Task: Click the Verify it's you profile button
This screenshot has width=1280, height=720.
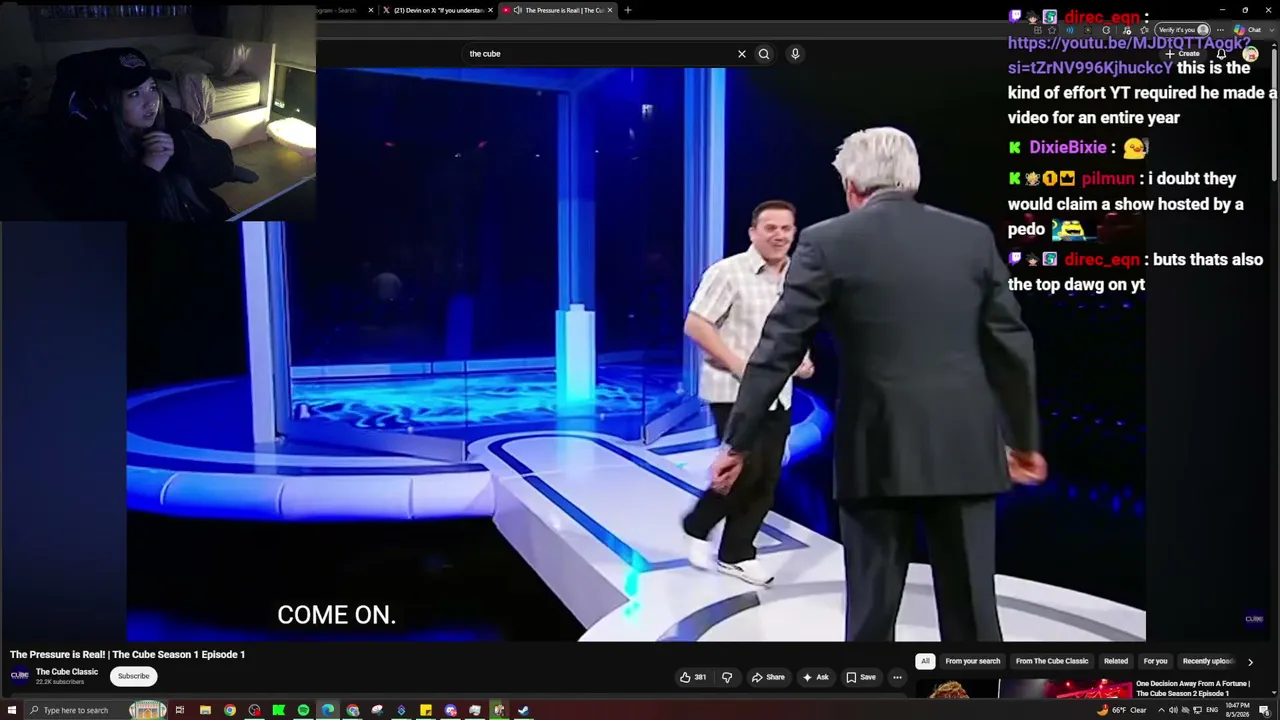Action: pos(1184,30)
